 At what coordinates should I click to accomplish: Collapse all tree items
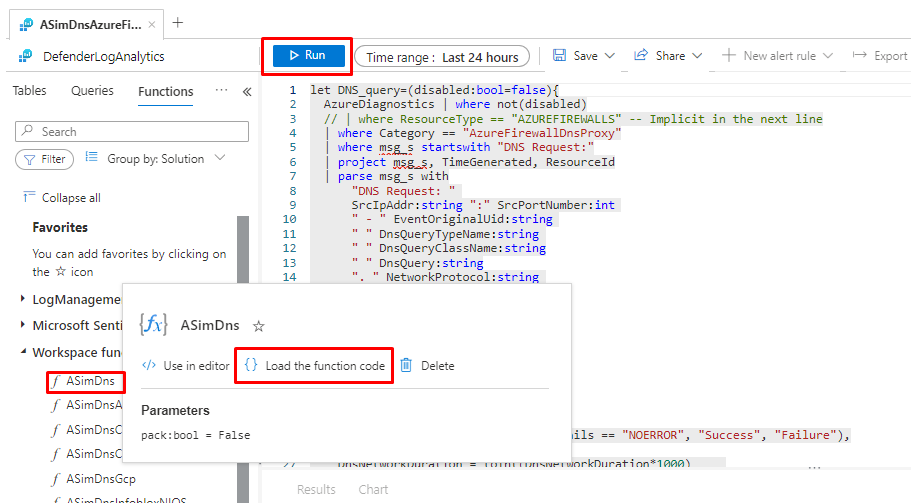62,198
